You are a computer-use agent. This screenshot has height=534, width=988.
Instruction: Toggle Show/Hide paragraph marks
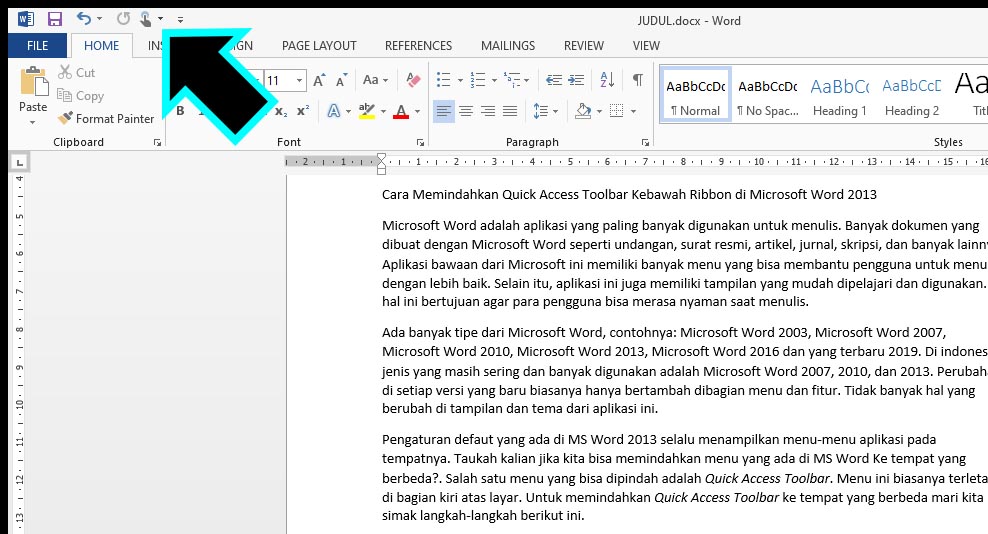pos(638,79)
